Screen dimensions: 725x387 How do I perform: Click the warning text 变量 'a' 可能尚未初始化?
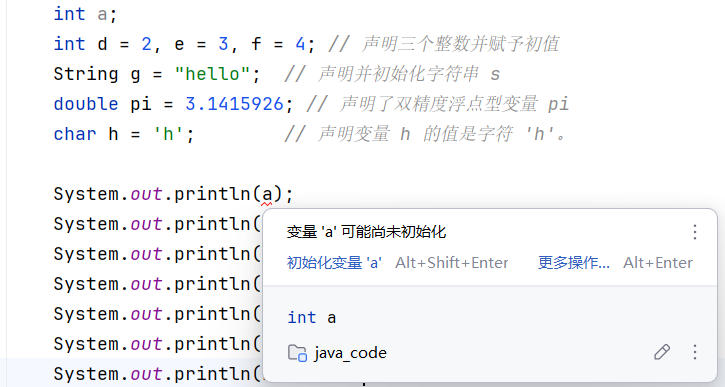[x=366, y=232]
